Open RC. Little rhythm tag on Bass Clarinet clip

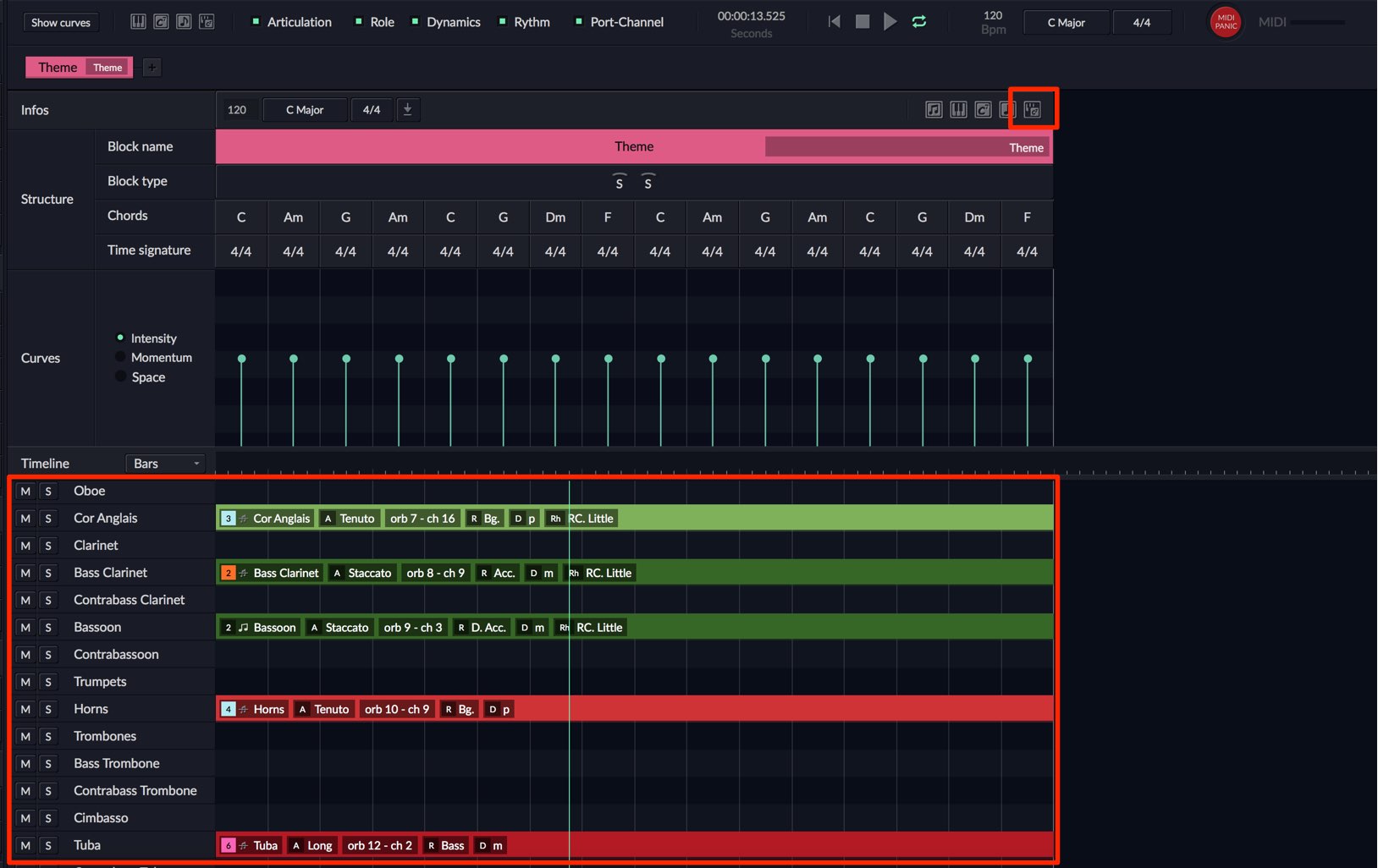(x=599, y=573)
